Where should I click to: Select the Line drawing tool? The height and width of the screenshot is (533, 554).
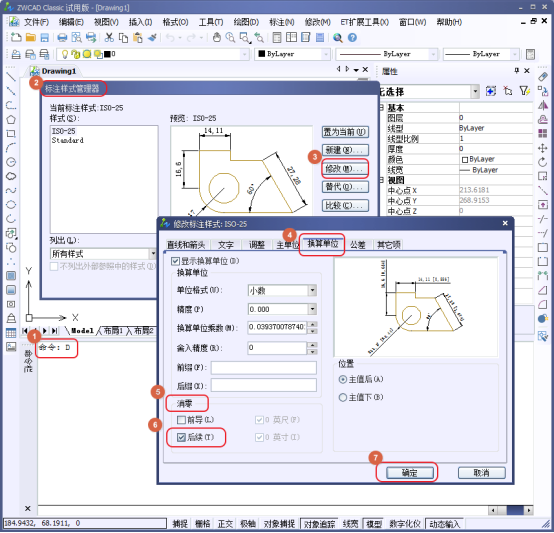pyautogui.click(x=11, y=77)
